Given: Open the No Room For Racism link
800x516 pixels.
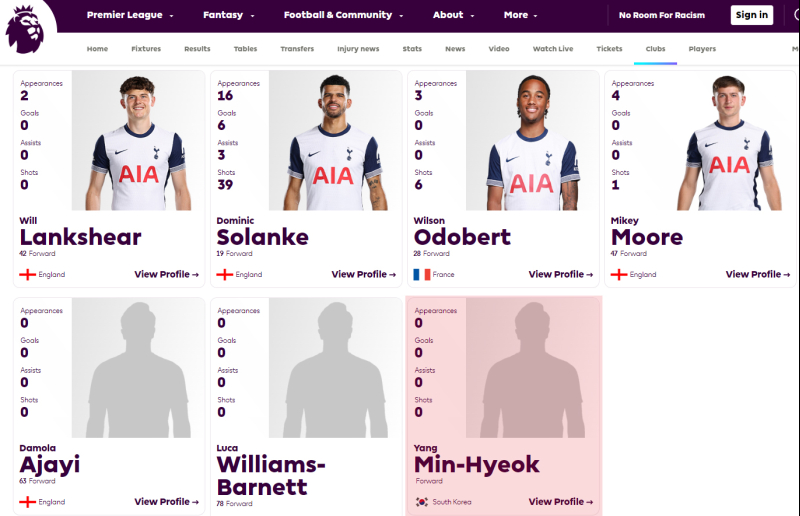Looking at the screenshot, I should [x=662, y=15].
